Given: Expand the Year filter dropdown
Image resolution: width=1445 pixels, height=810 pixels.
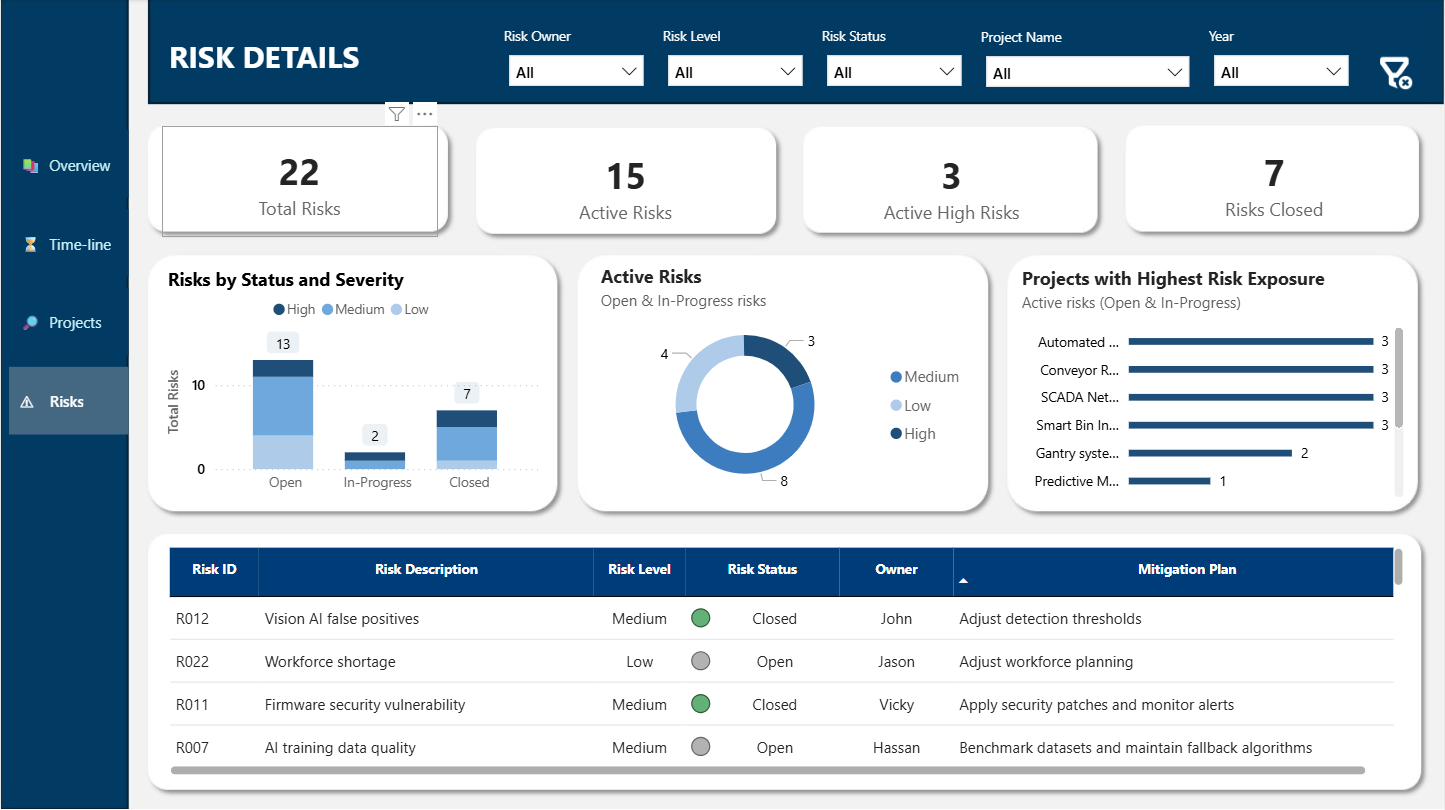Looking at the screenshot, I should point(1280,72).
